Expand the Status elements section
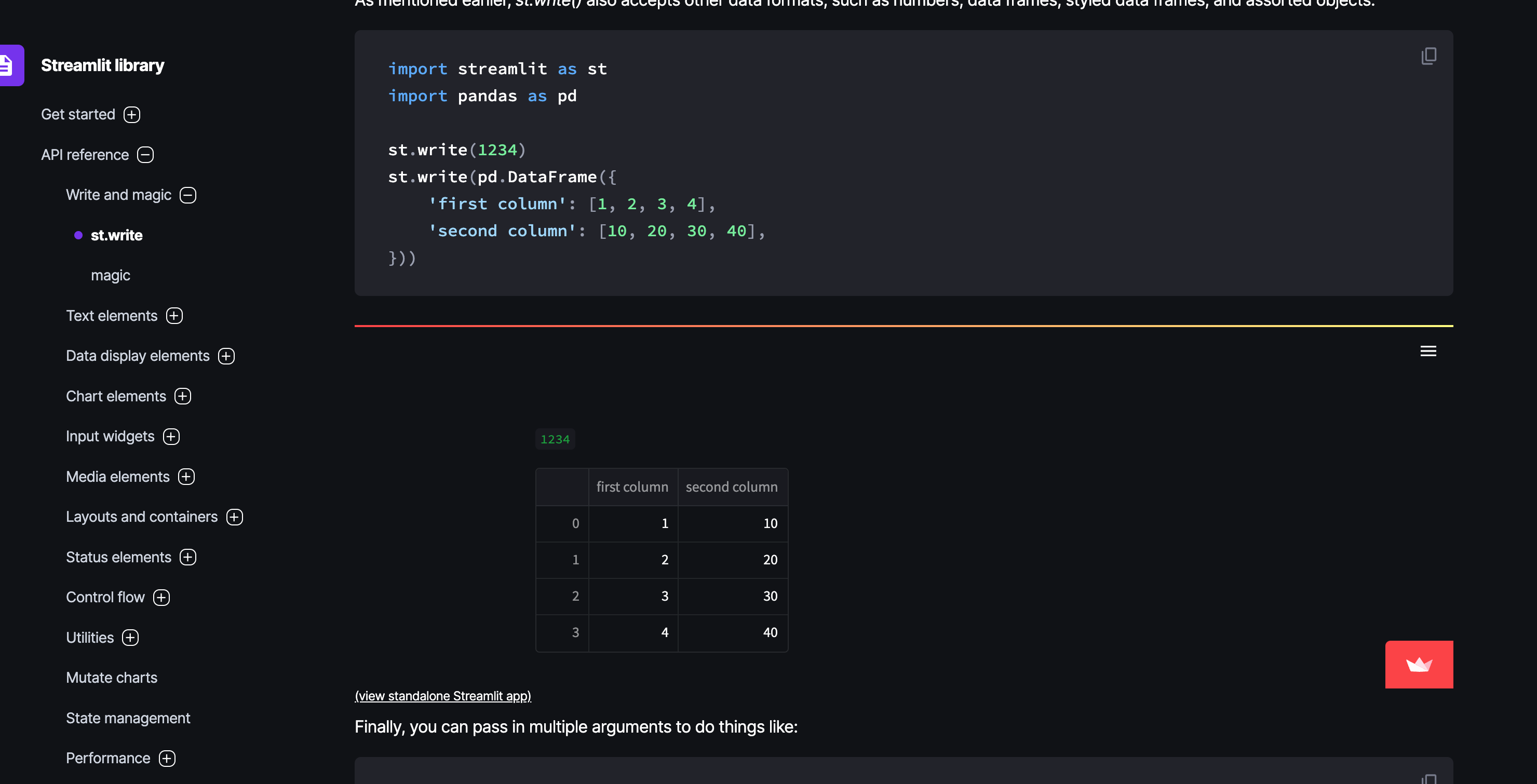Screen dimensions: 1537x784 (188, 557)
